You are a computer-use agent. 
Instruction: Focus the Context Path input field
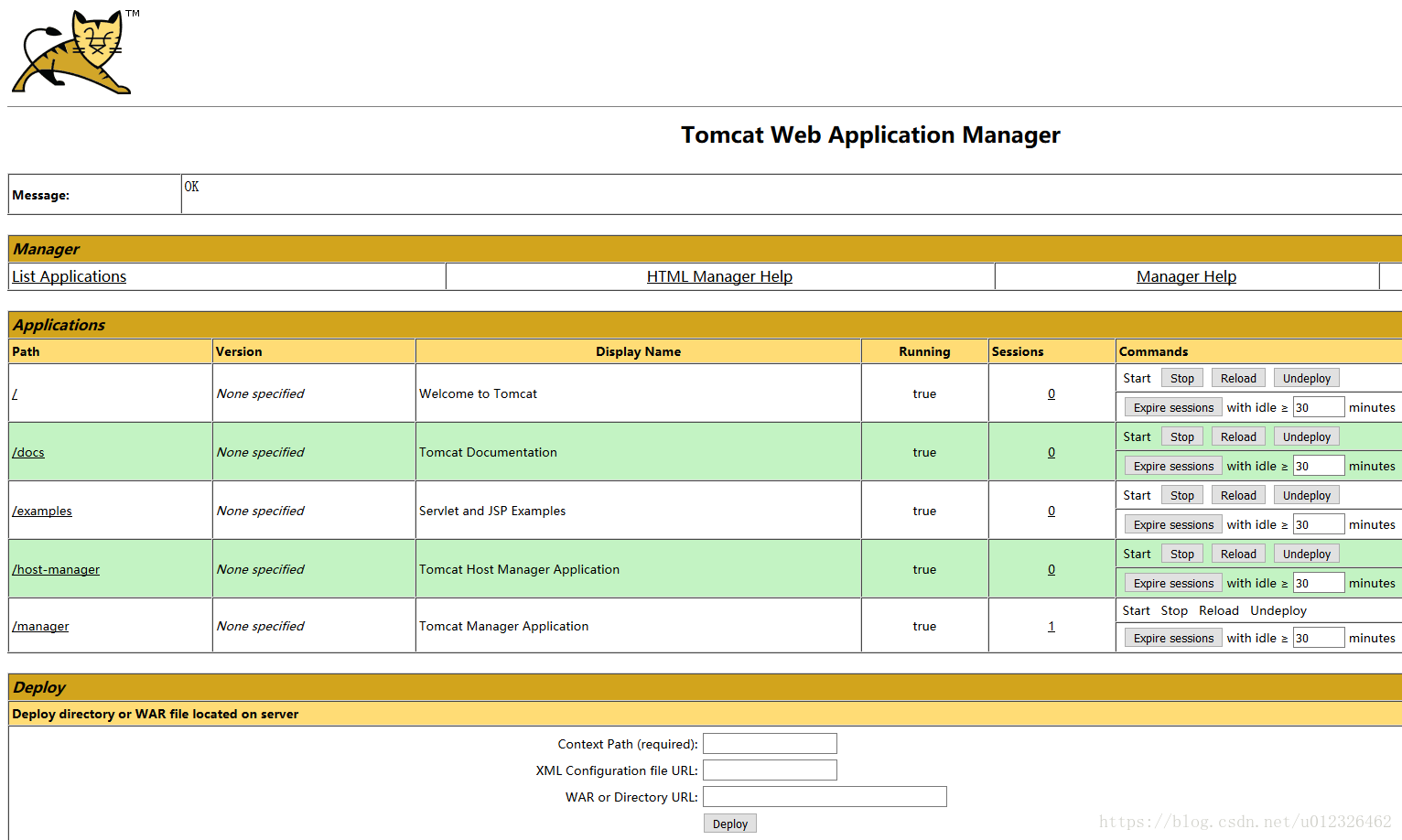[x=770, y=743]
